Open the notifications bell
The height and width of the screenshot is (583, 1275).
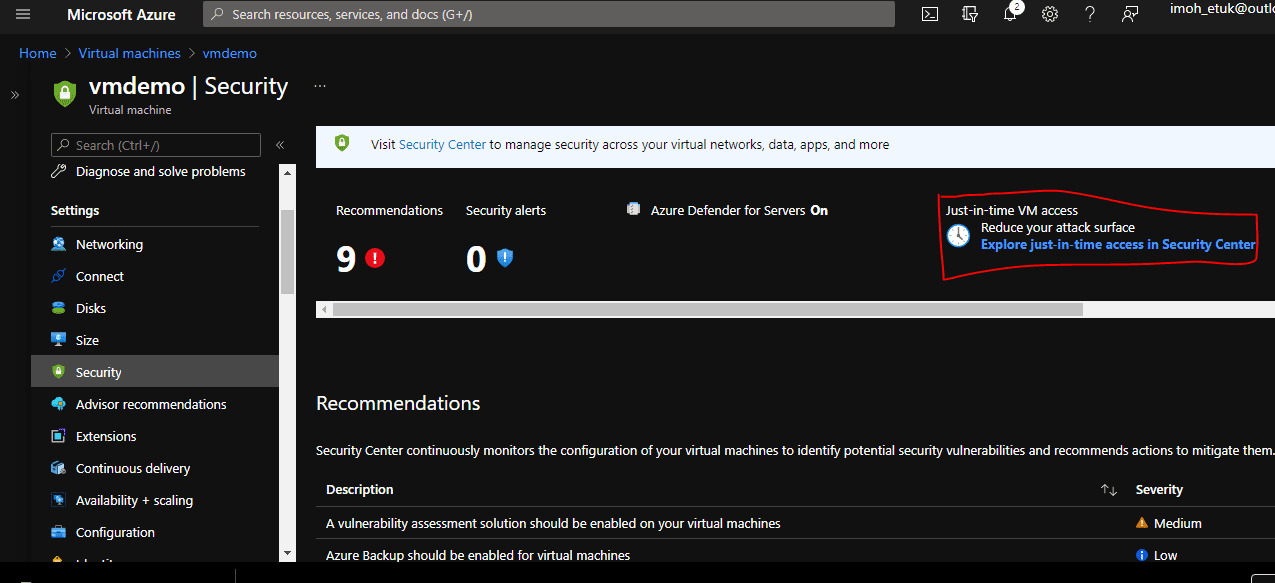coord(1010,15)
